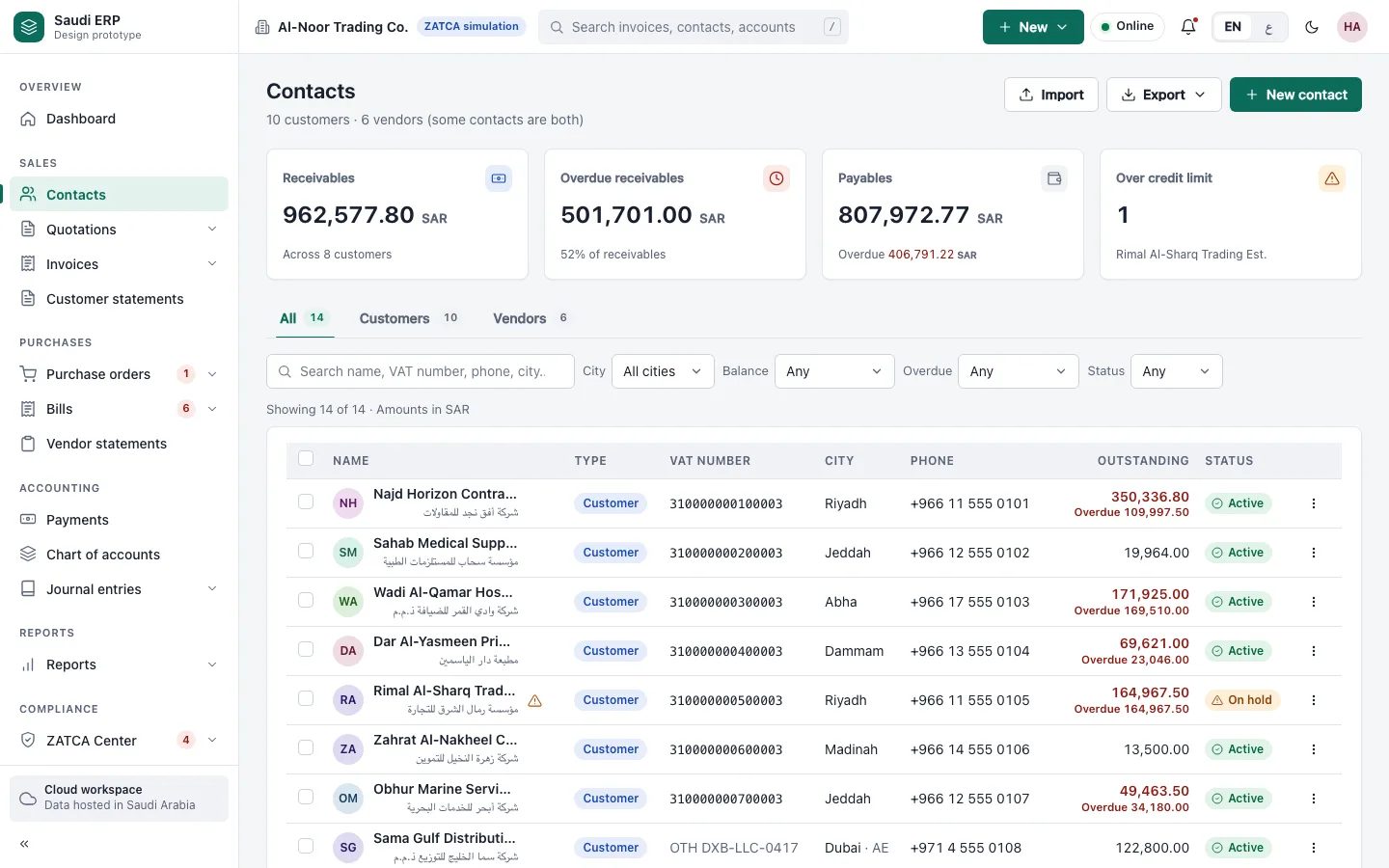Image resolution: width=1389 pixels, height=868 pixels.
Task: Focus the contacts search by name field
Action: click(x=421, y=371)
